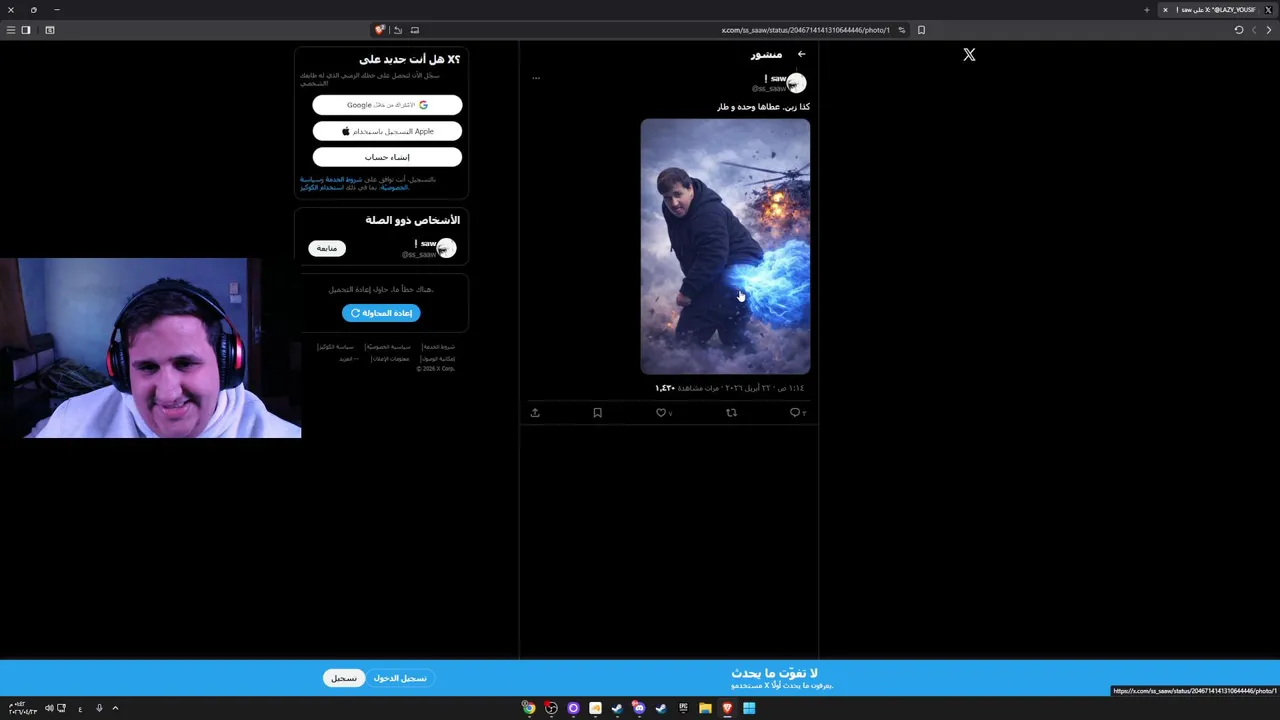Open Chrome from the taskbar
1280x720 pixels.
click(529, 708)
